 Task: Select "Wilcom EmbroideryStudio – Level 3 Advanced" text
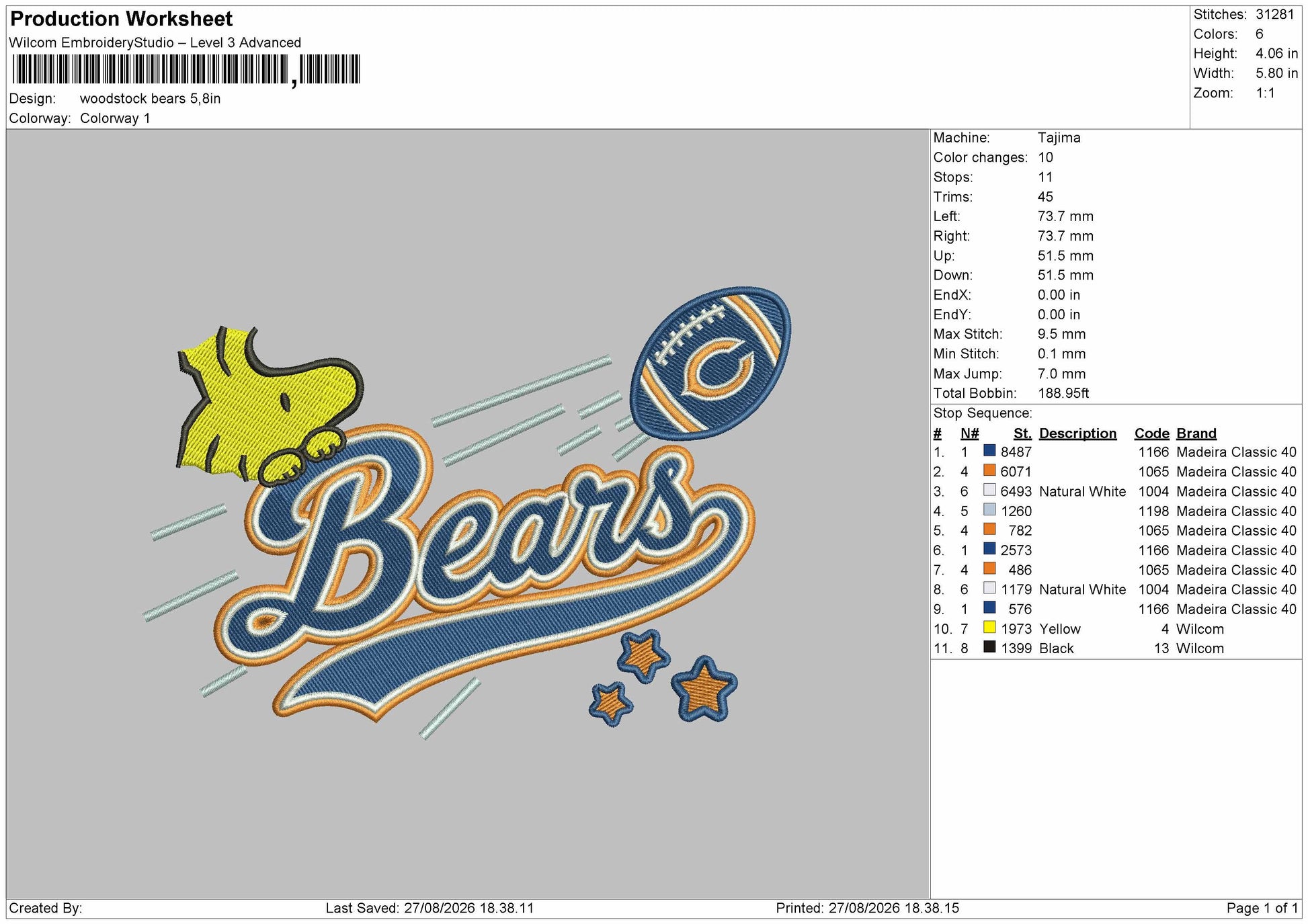click(x=155, y=43)
